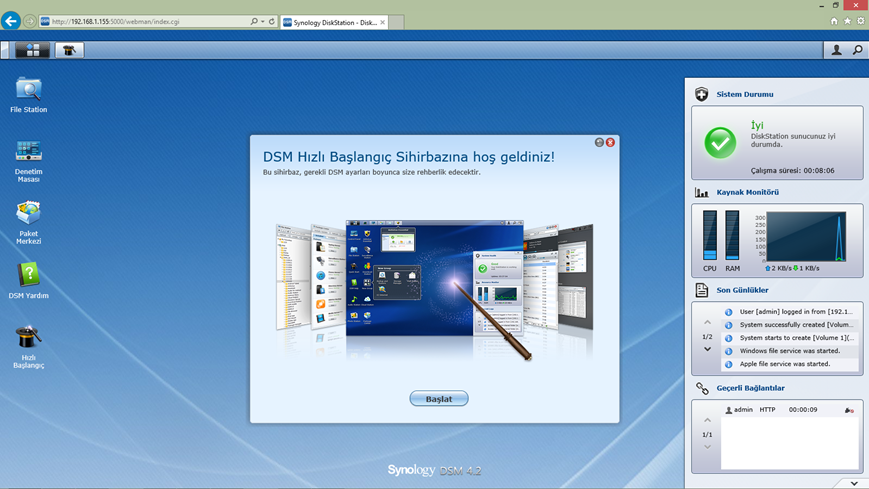Image resolution: width=869 pixels, height=489 pixels.
Task: Click the browser home icon
Action: [834, 21]
